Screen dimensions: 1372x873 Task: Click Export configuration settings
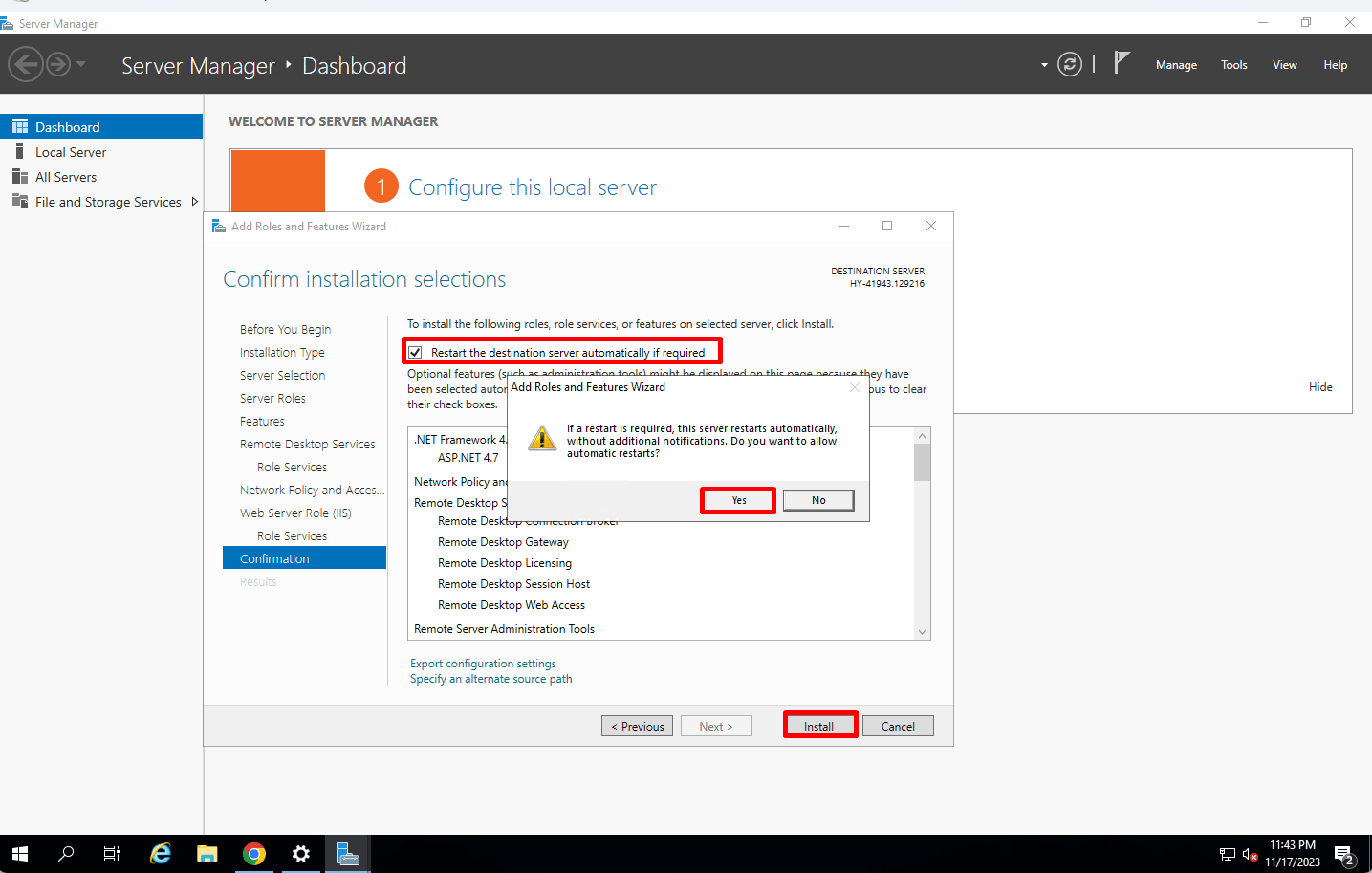(x=482, y=663)
